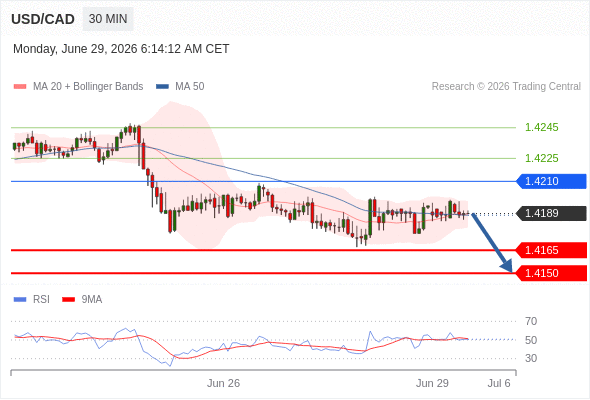
Task: Click the pink MA 20 color swatch
Action: pos(20,87)
